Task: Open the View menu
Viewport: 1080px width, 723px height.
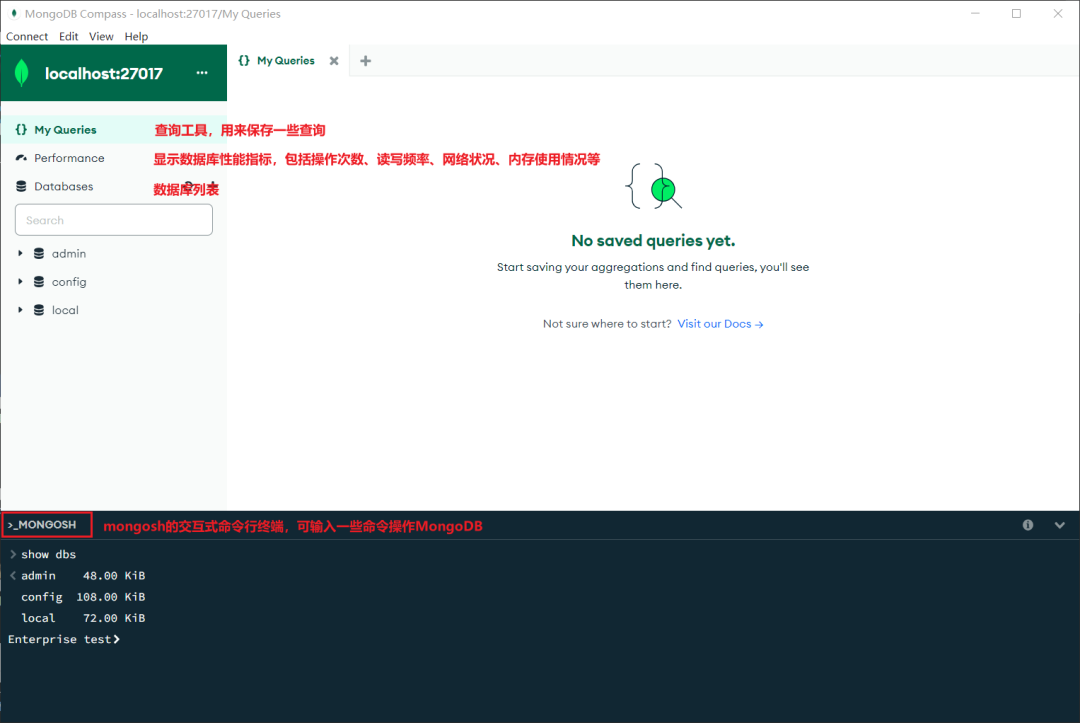Action: 101,36
